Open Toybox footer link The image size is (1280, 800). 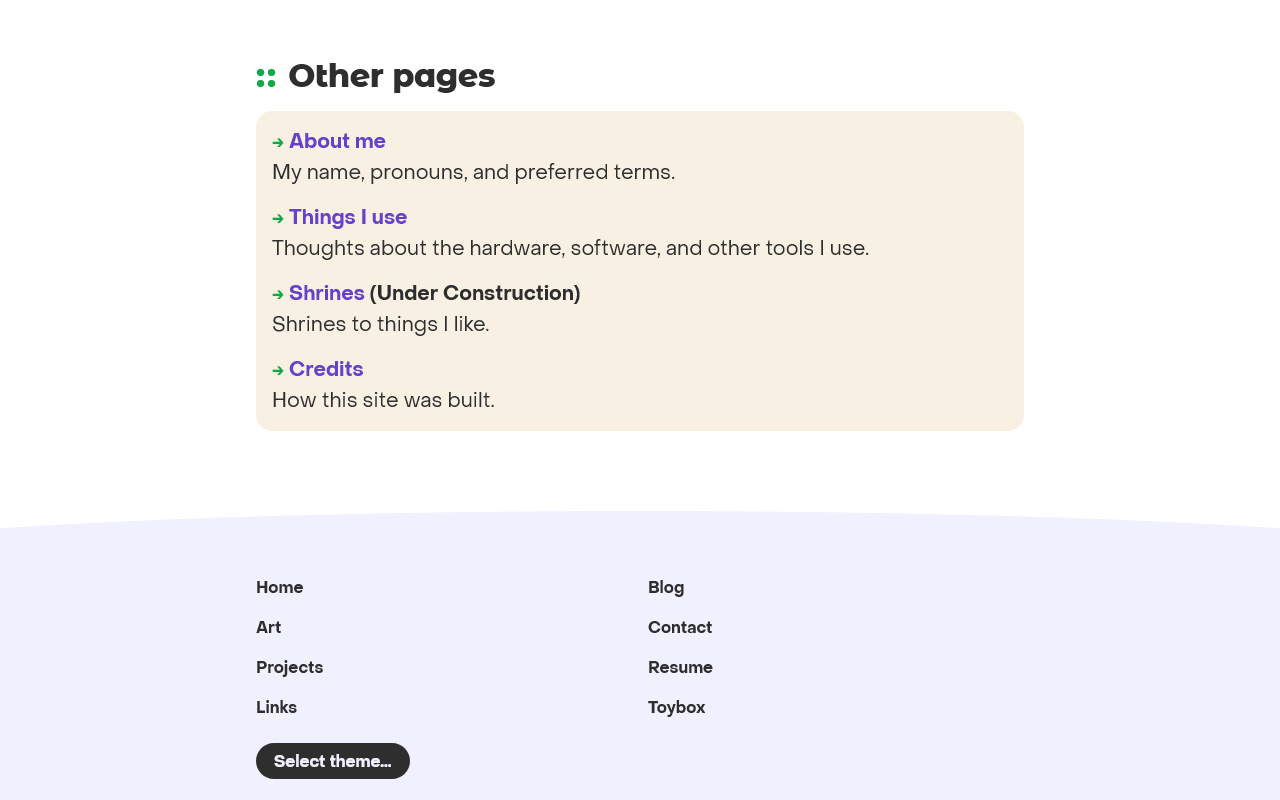pyautogui.click(x=677, y=707)
